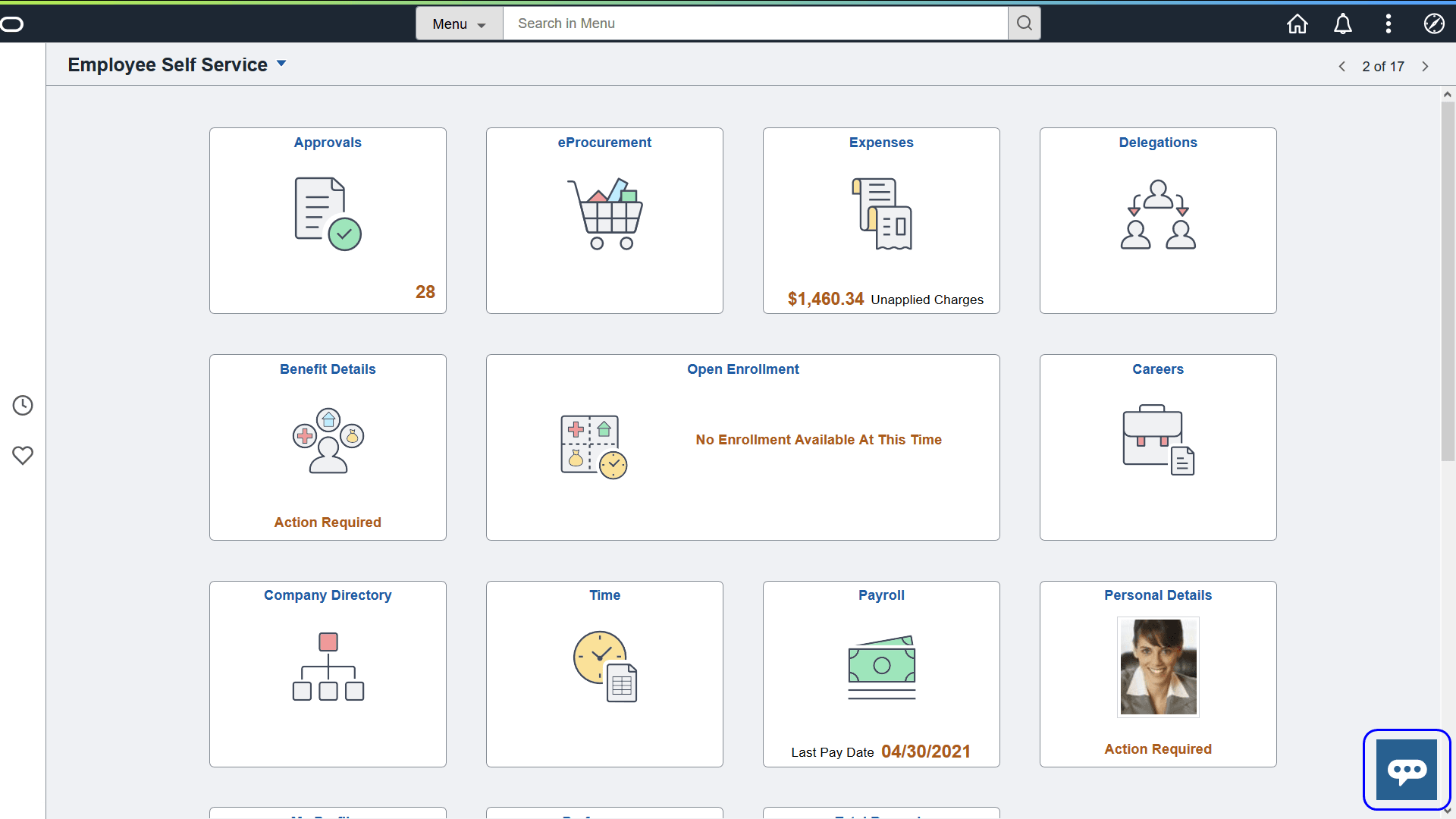
Task: View the Expenses tile
Action: pos(881,220)
